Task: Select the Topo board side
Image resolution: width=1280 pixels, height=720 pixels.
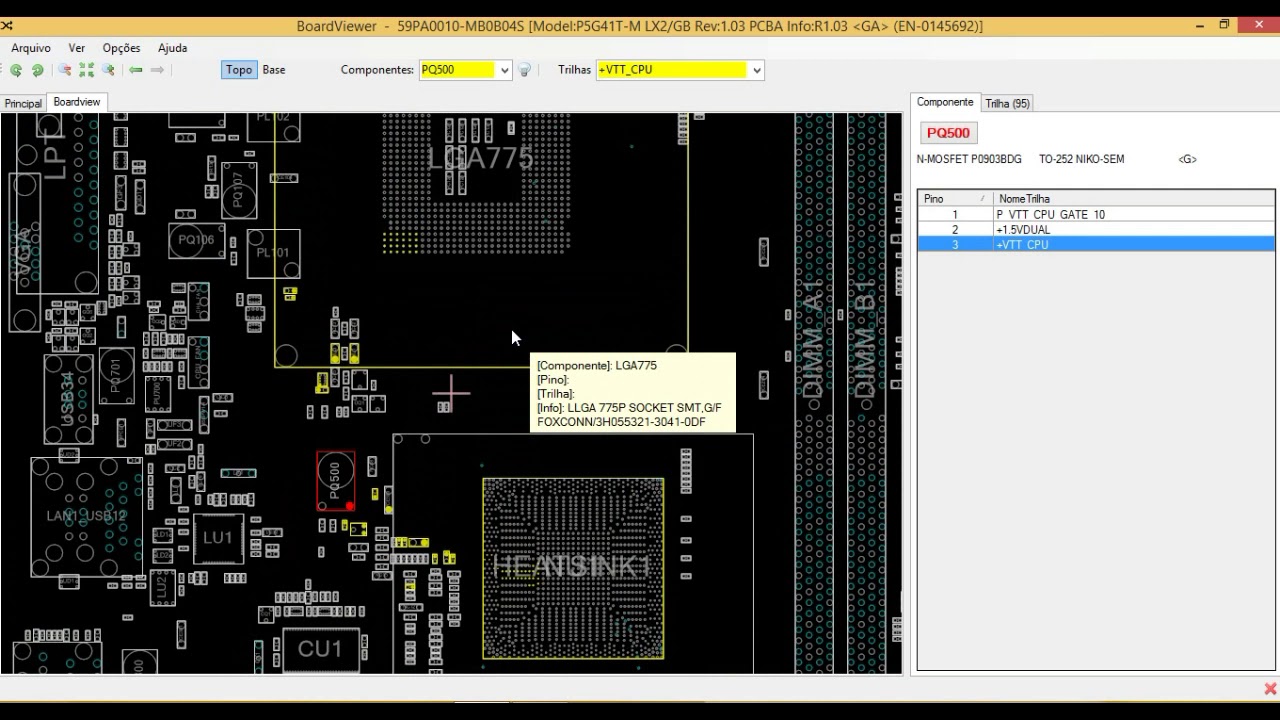Action: (239, 70)
